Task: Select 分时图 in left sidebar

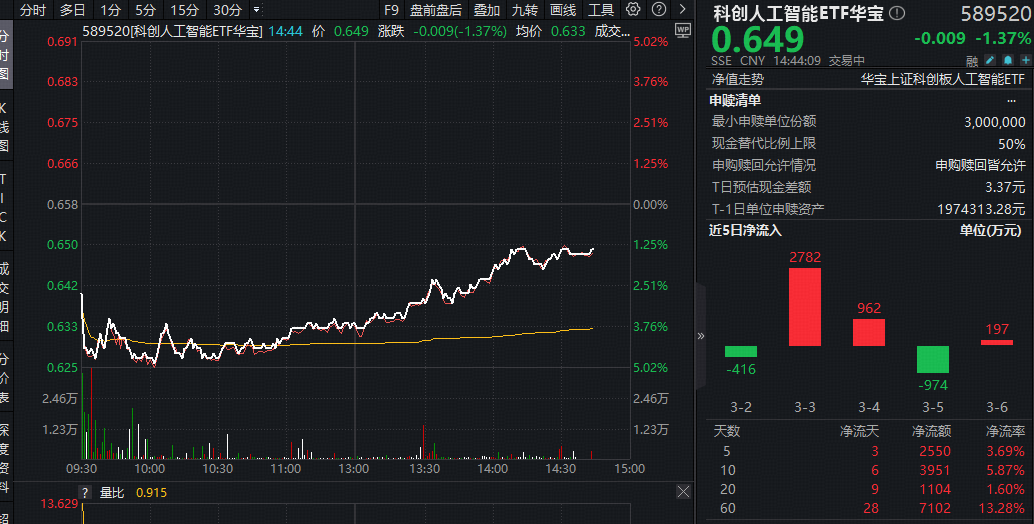Action: click(5, 54)
